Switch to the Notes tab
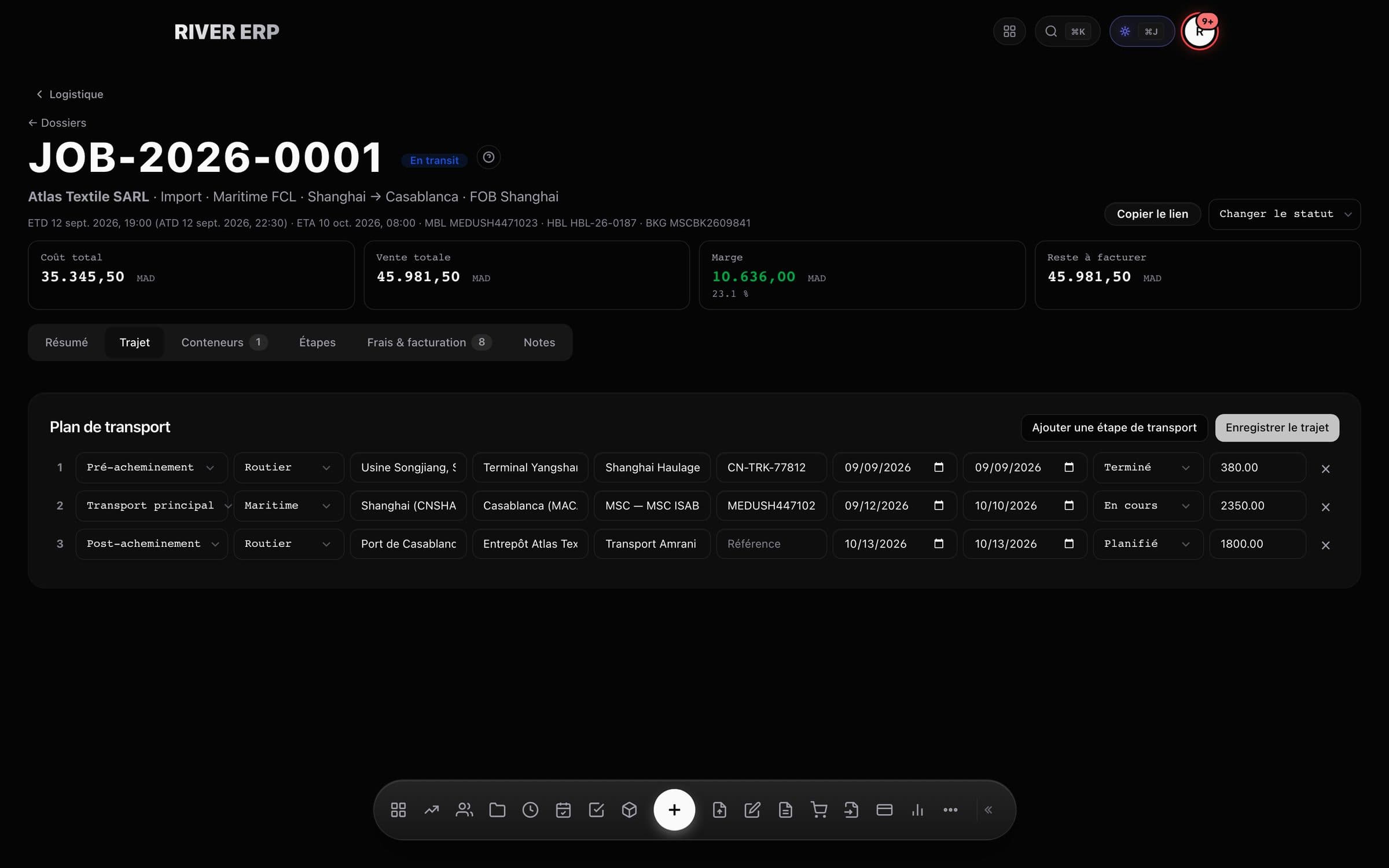 click(x=539, y=343)
